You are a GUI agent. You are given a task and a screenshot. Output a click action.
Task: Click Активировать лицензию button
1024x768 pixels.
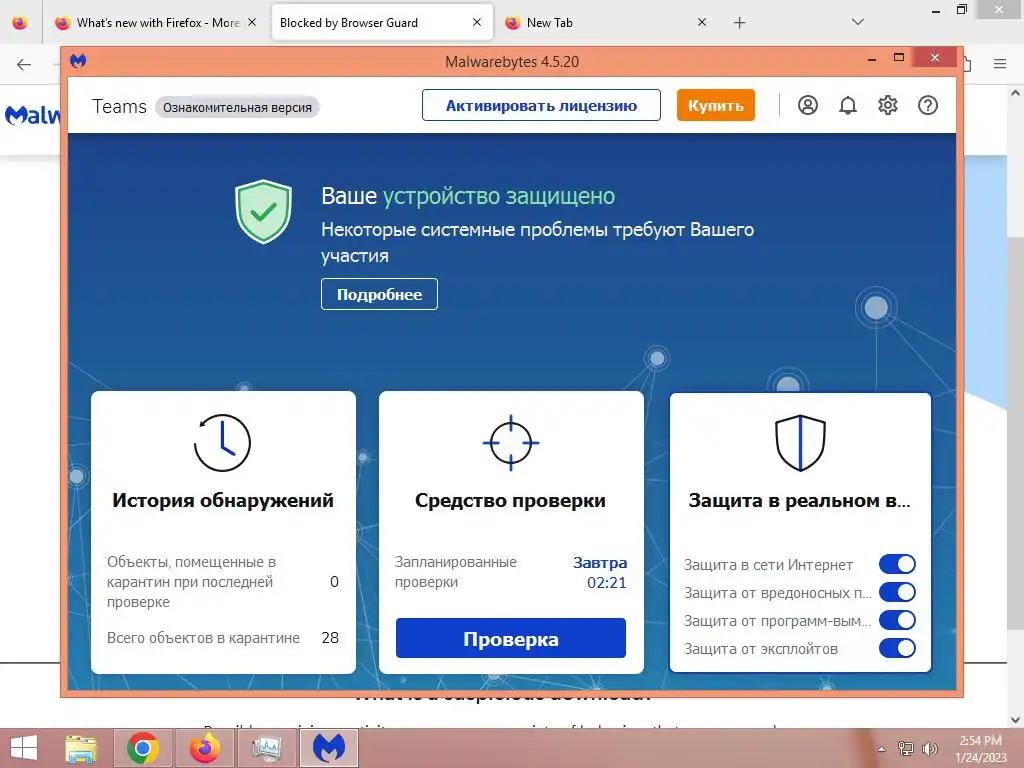coord(541,105)
